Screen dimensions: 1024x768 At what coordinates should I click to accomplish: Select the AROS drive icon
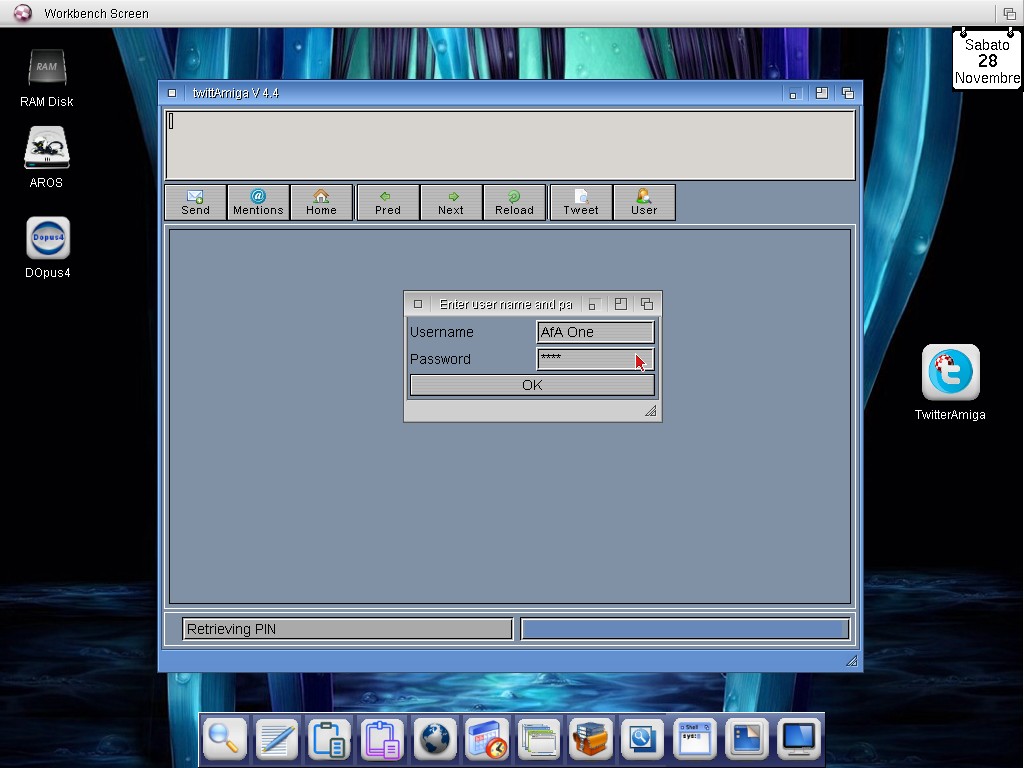(47, 150)
